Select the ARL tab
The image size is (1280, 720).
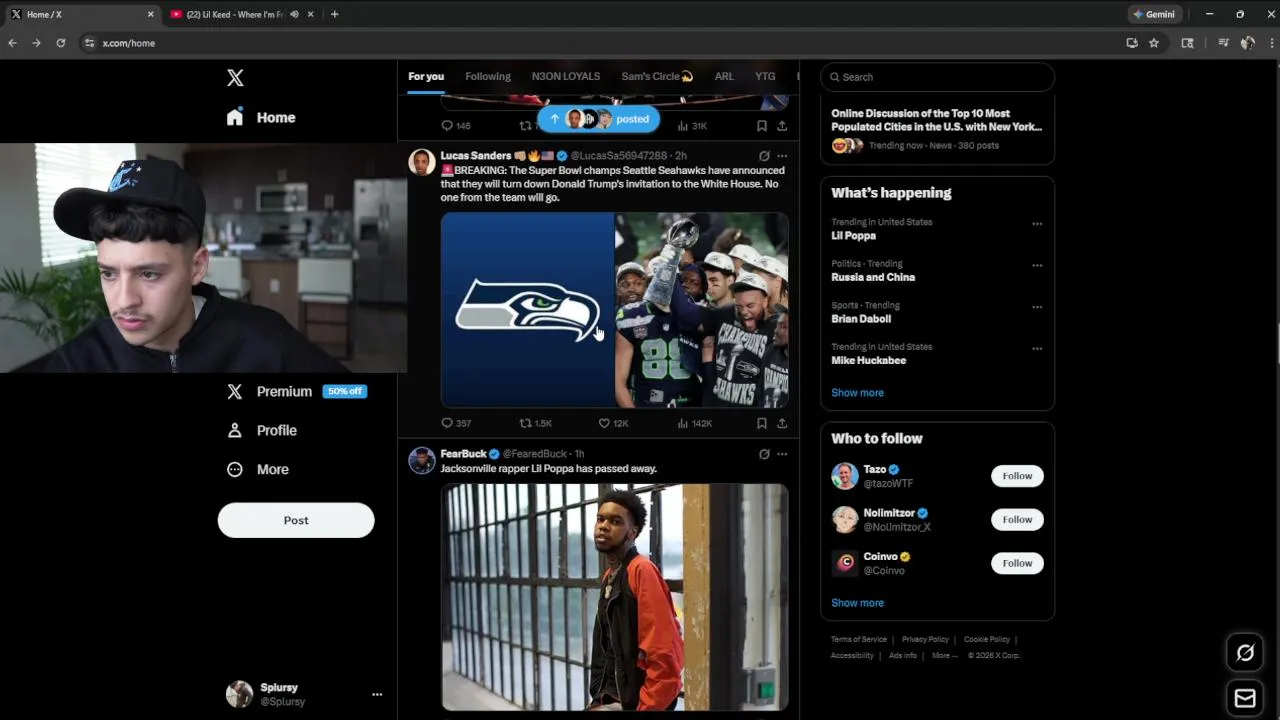tap(724, 76)
